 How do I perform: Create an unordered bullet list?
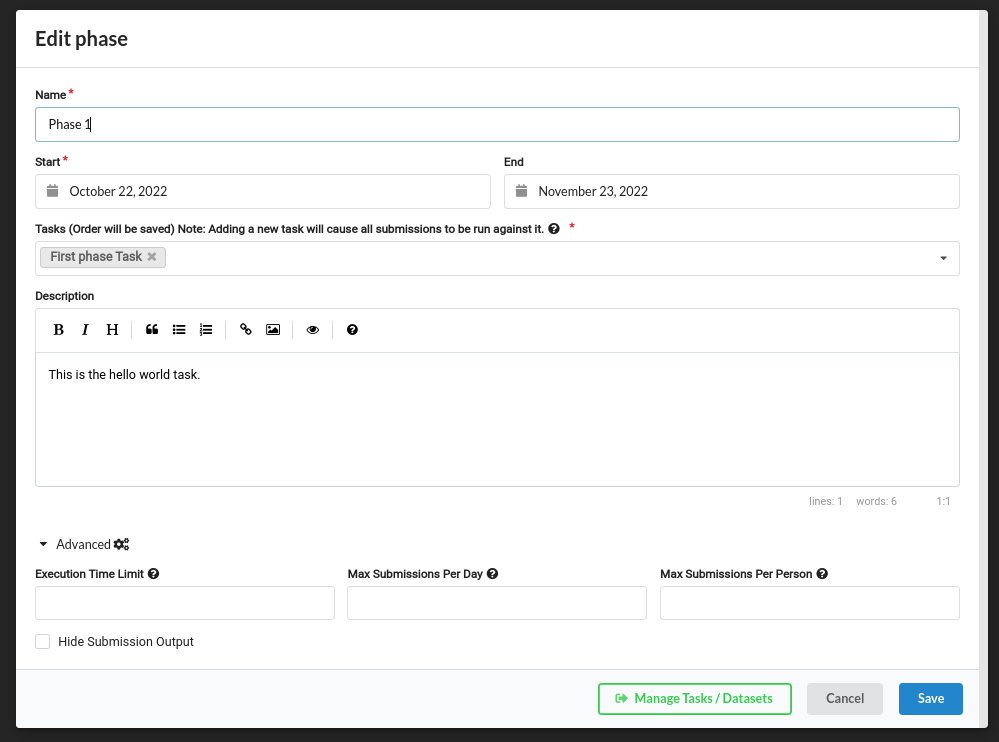click(x=179, y=329)
